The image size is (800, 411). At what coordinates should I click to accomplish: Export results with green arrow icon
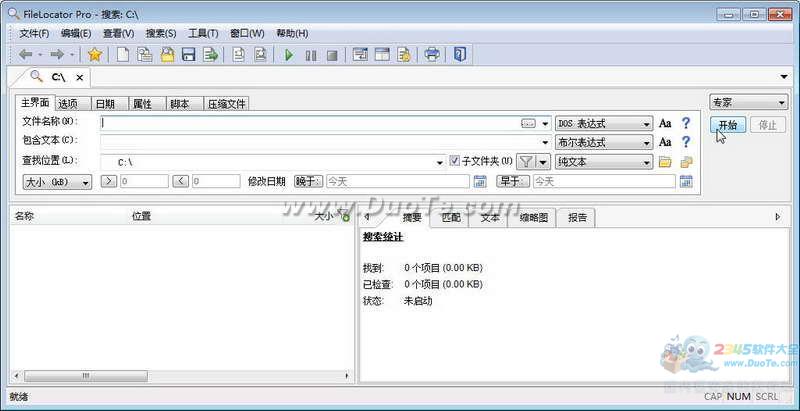point(210,55)
